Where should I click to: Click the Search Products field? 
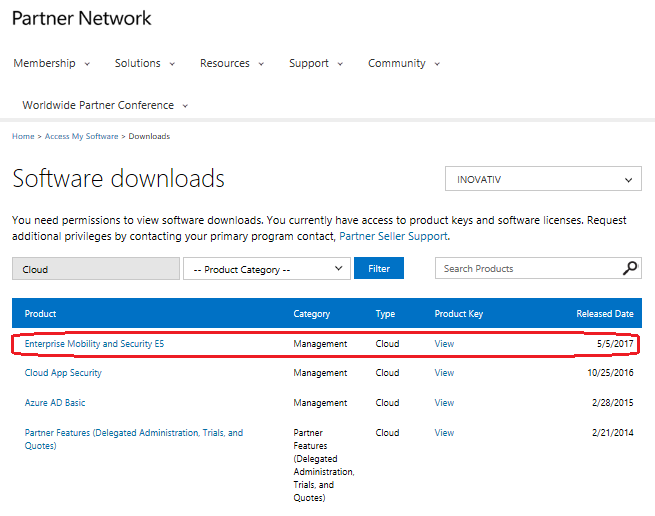tap(527, 268)
